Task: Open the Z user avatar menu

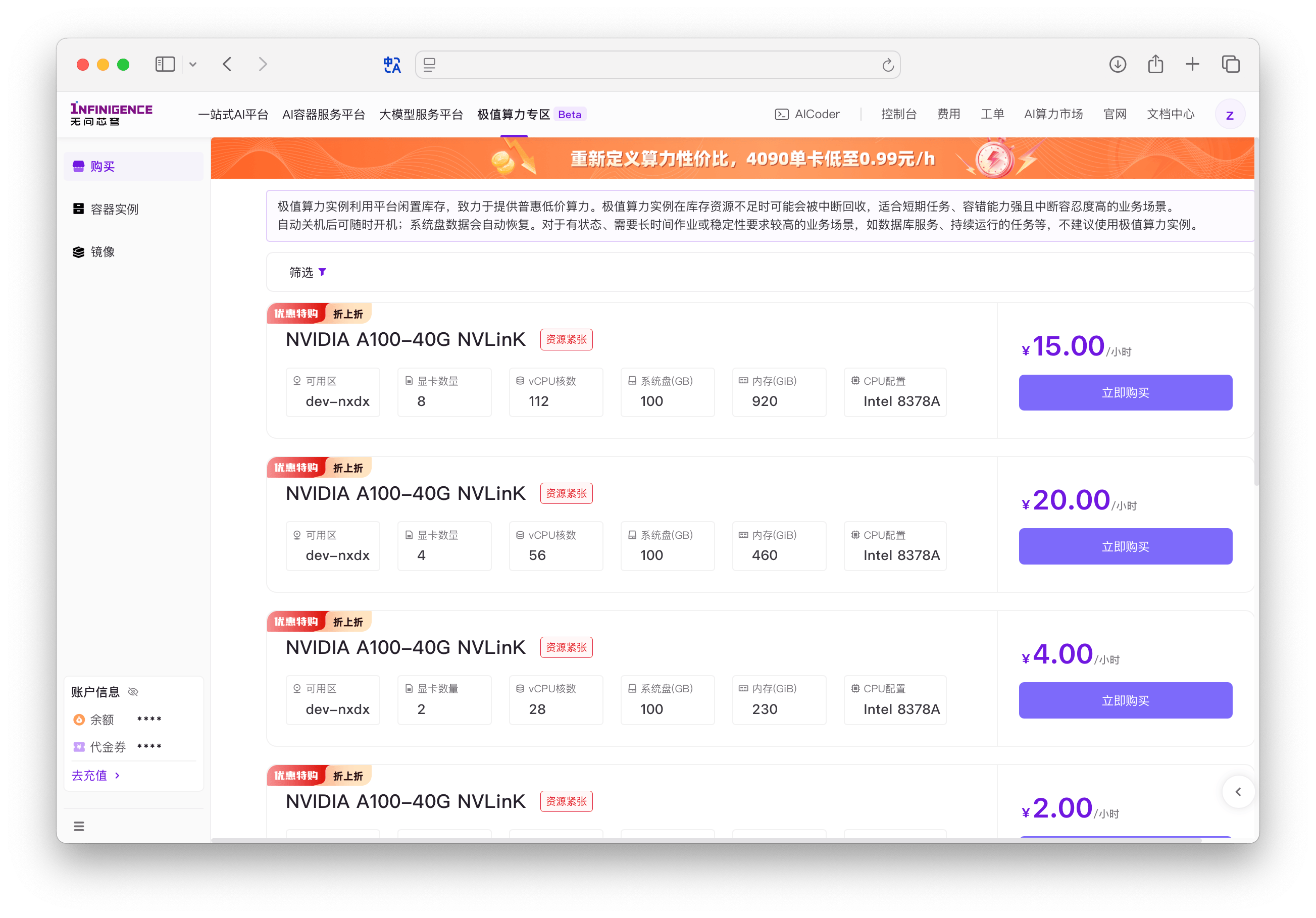Action: (1230, 115)
